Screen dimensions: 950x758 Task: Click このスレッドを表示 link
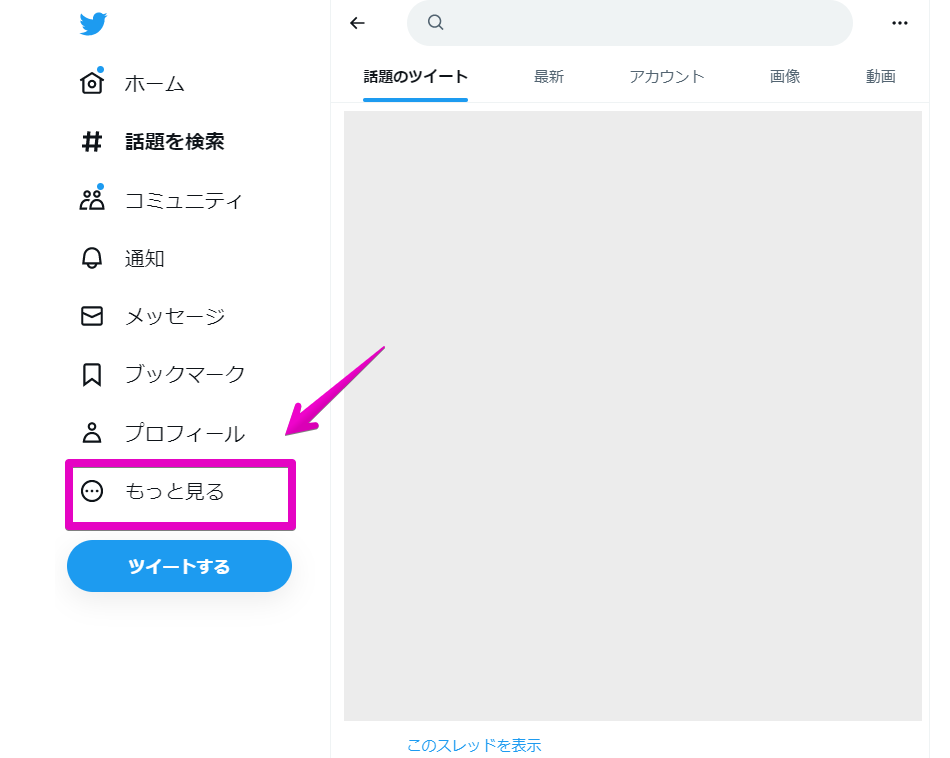tap(474, 745)
